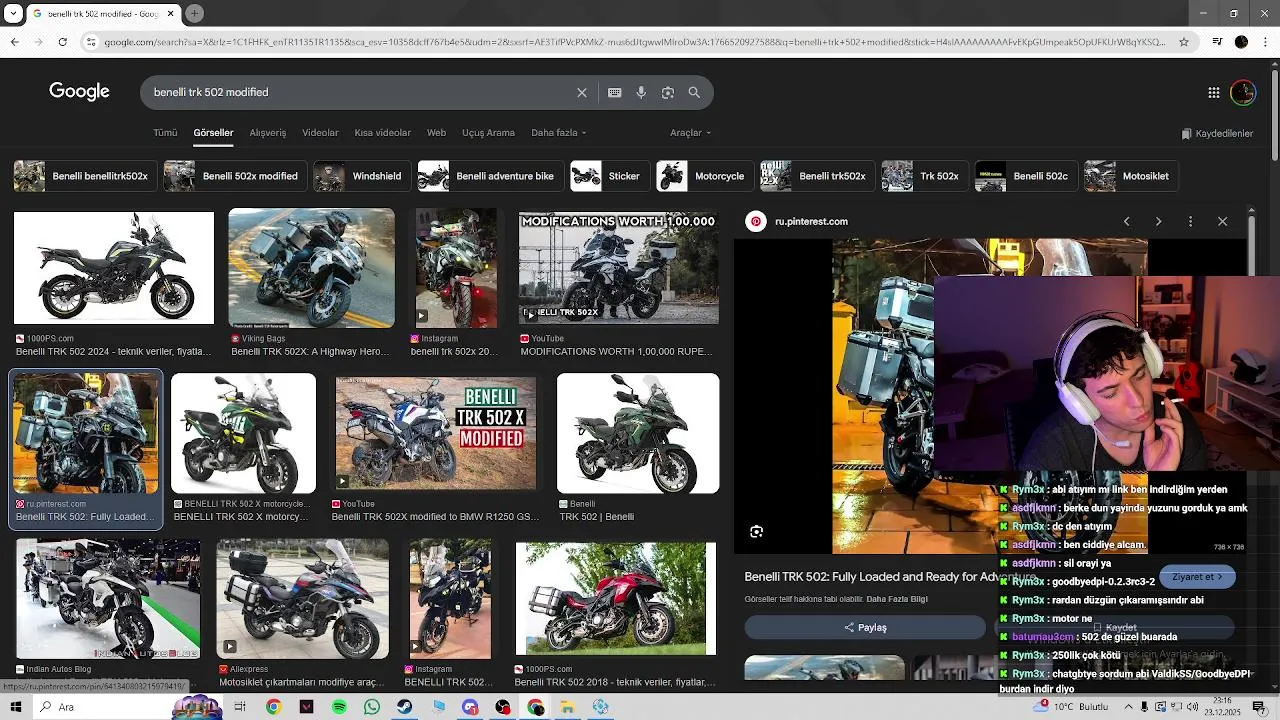Expand the Daha fazla search filter menu
The image size is (1280, 720).
coord(558,132)
